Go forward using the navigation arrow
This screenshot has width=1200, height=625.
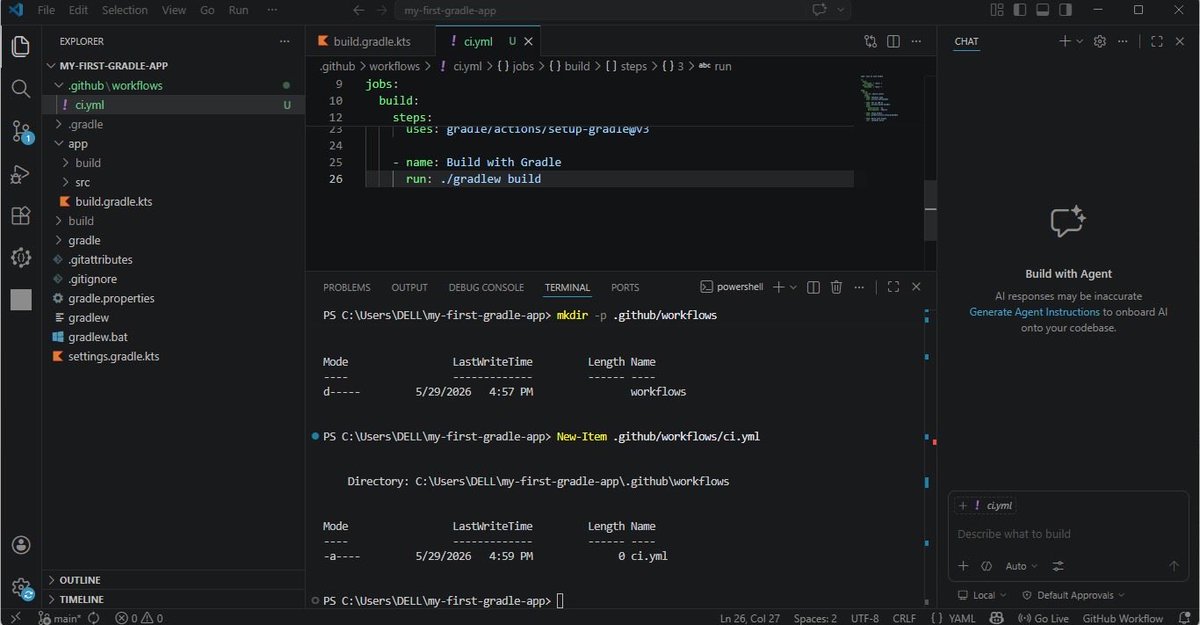(x=381, y=10)
